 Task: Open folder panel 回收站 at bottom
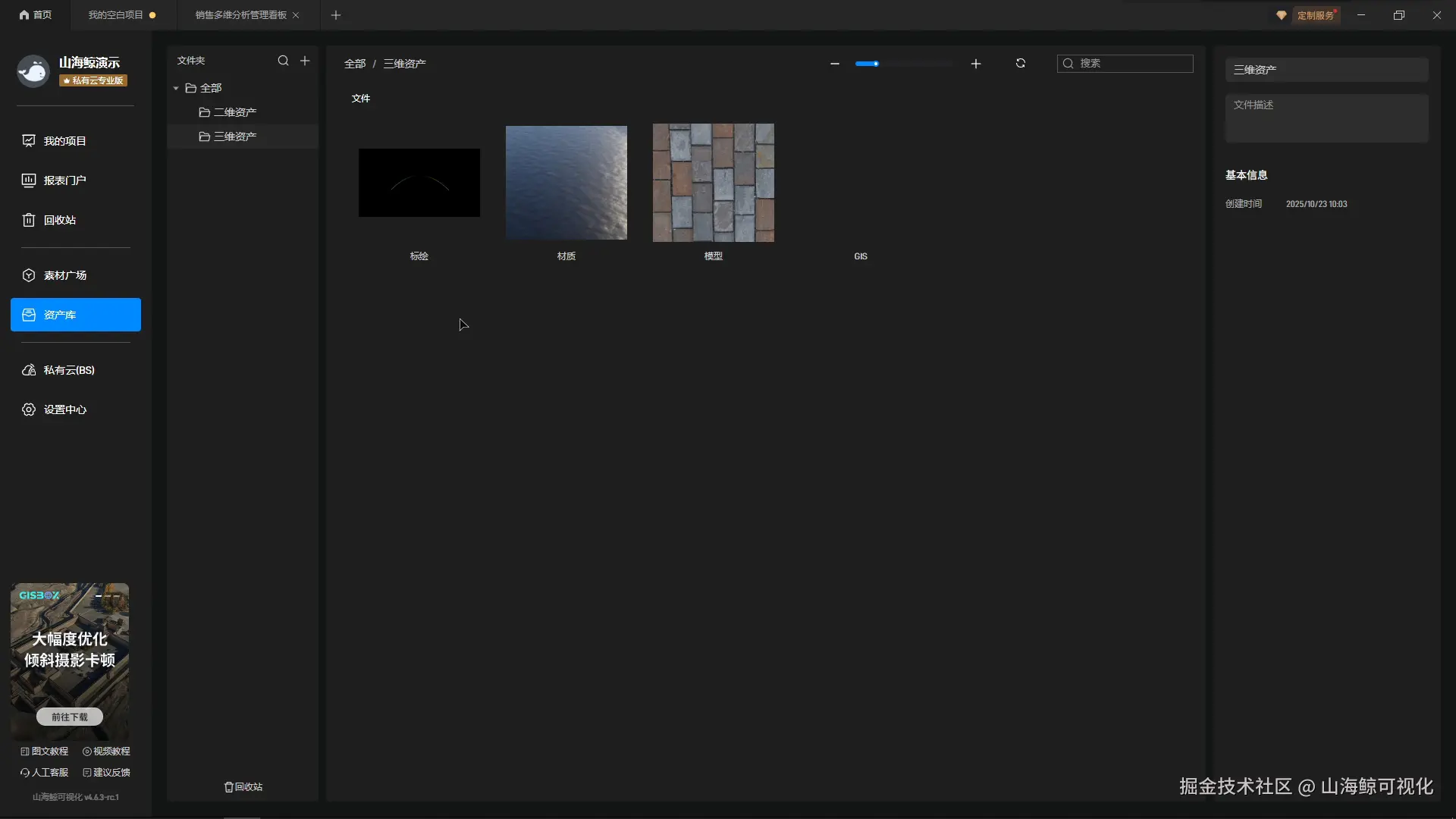243,787
